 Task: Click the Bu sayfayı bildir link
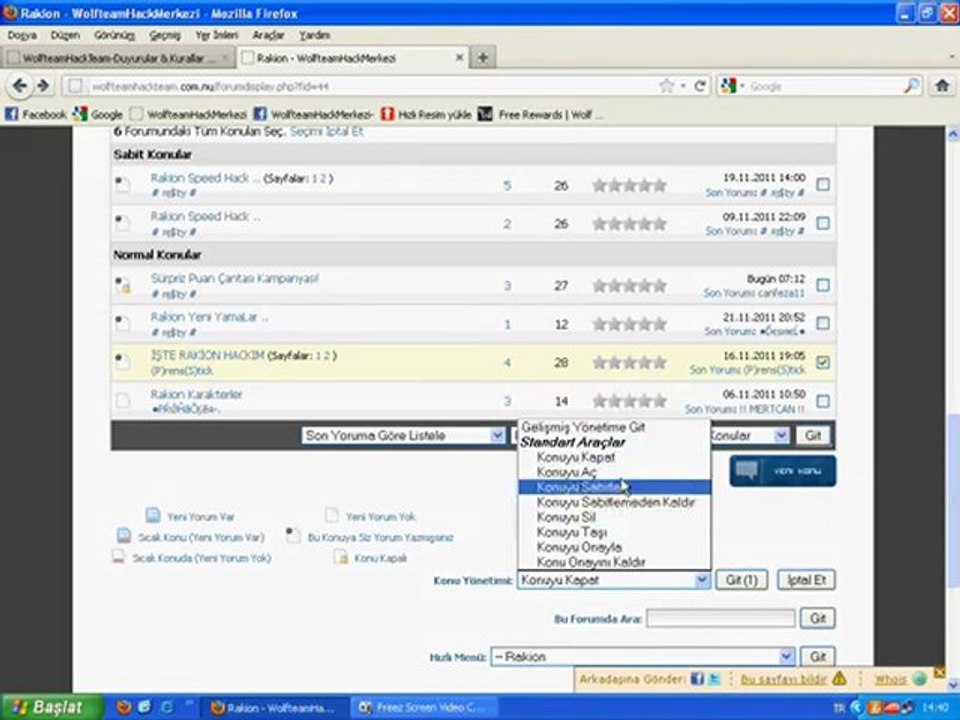pos(783,679)
